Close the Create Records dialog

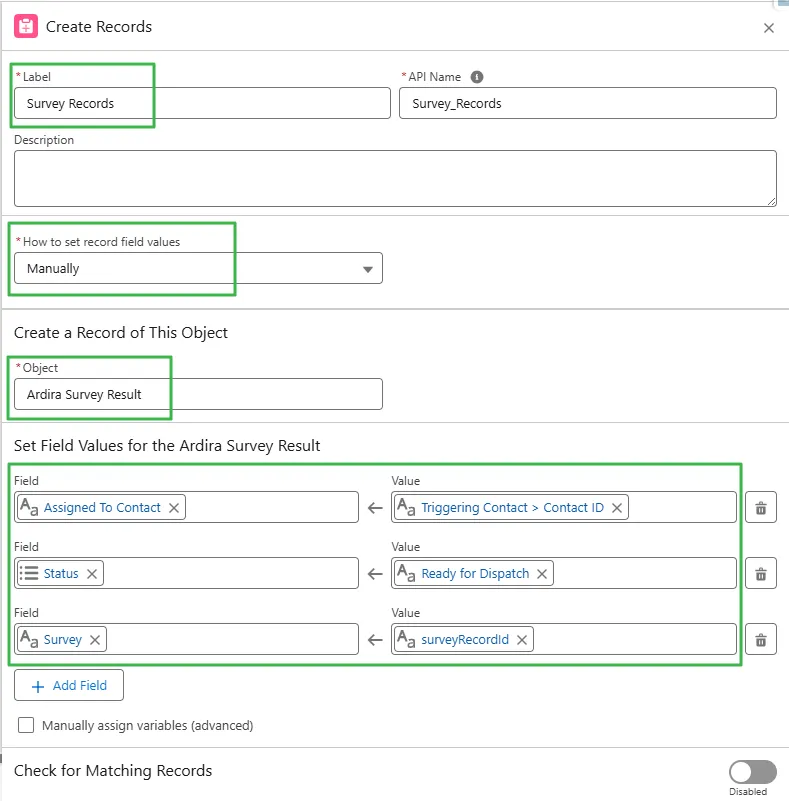click(x=769, y=28)
